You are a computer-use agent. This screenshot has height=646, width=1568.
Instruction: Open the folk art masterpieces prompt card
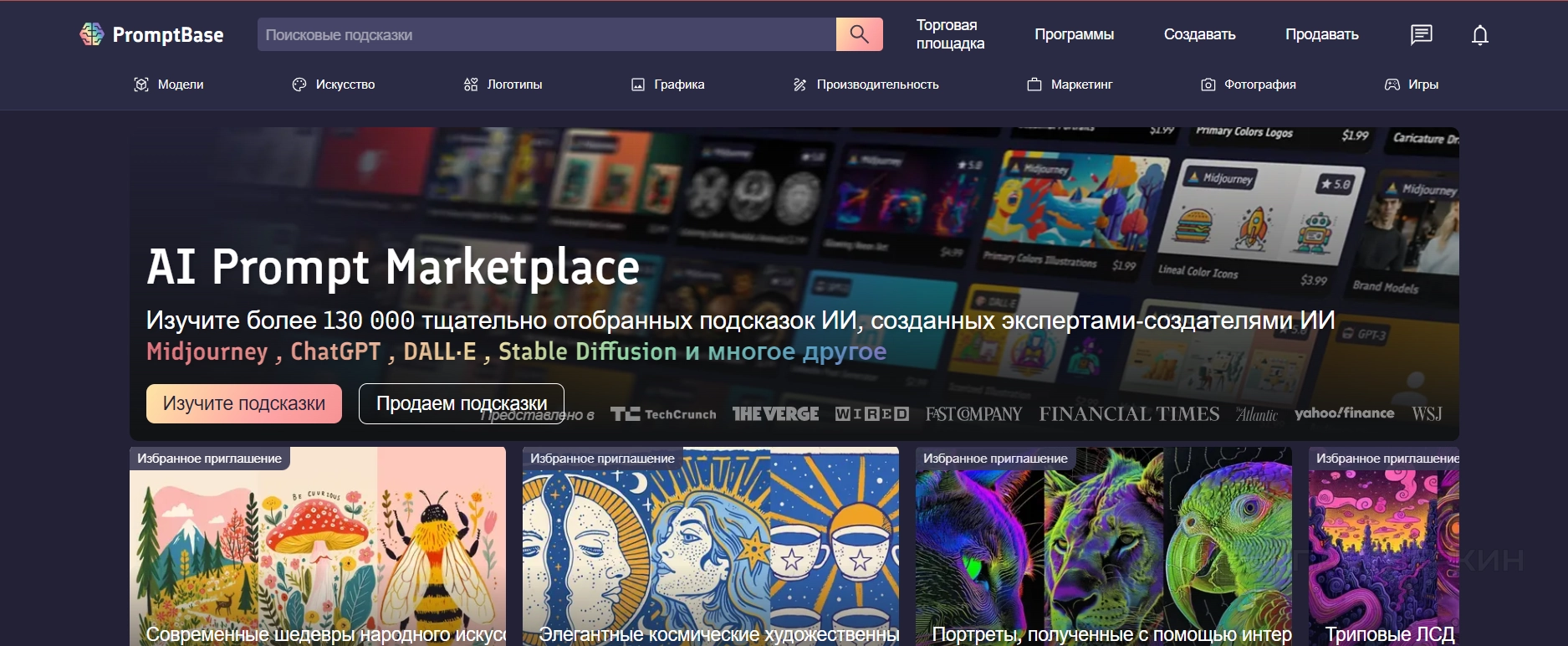click(318, 546)
